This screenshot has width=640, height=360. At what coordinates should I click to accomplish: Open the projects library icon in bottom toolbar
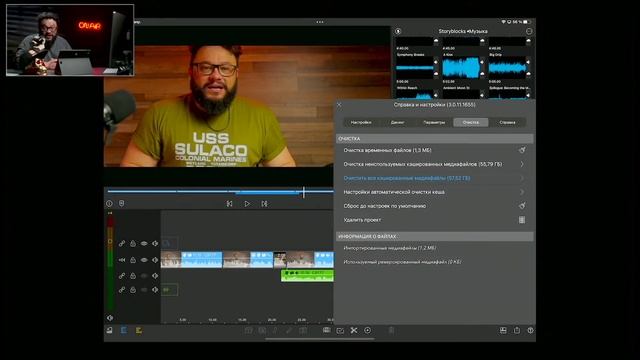(109, 330)
